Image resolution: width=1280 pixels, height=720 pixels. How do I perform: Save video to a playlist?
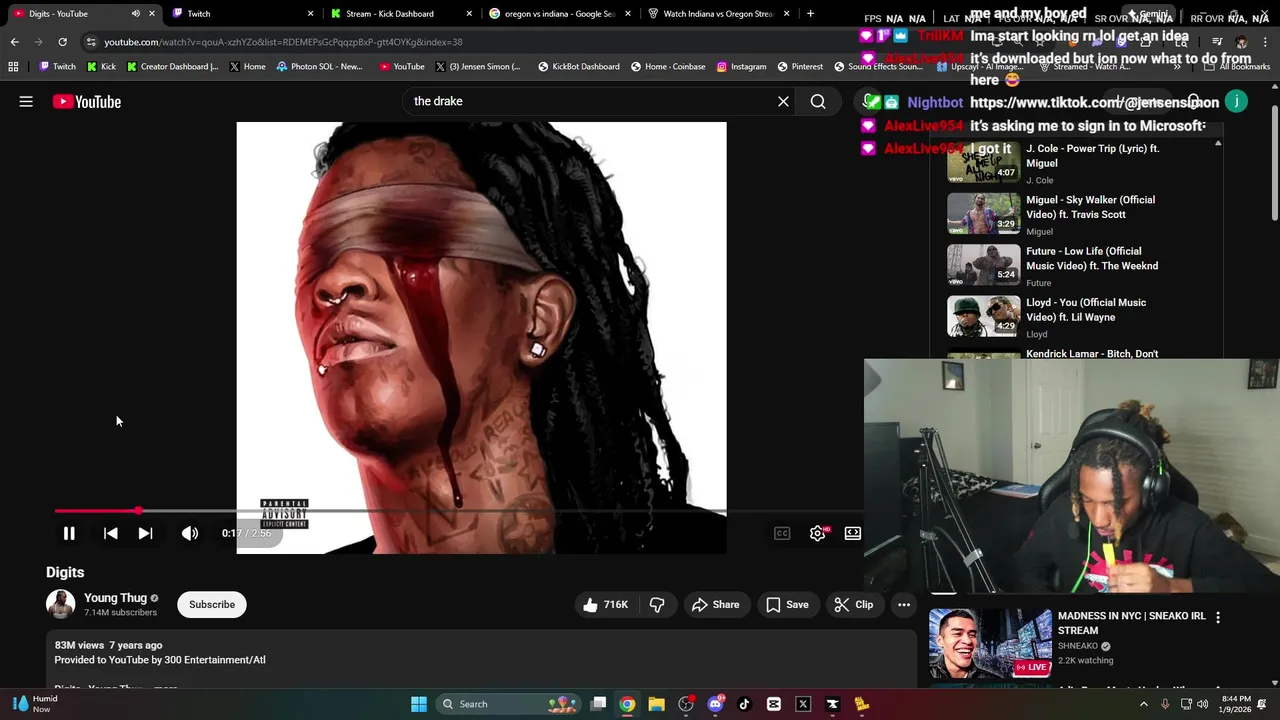pos(788,604)
